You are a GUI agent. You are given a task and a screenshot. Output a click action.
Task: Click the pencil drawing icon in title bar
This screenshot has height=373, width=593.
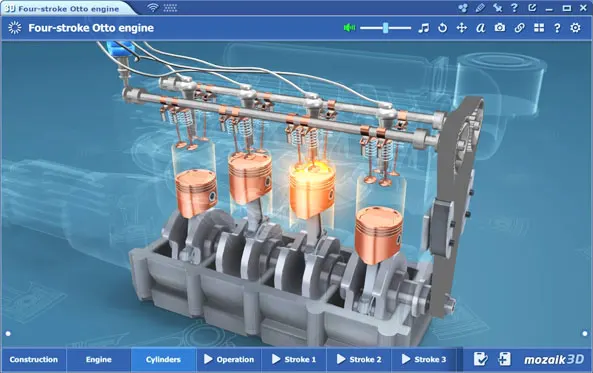coord(480,8)
